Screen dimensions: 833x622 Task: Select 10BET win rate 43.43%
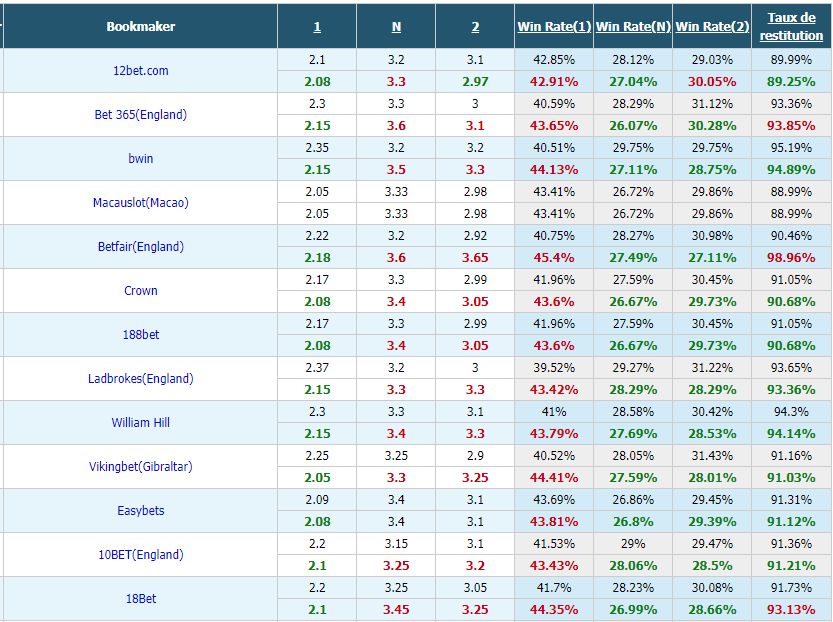[554, 566]
